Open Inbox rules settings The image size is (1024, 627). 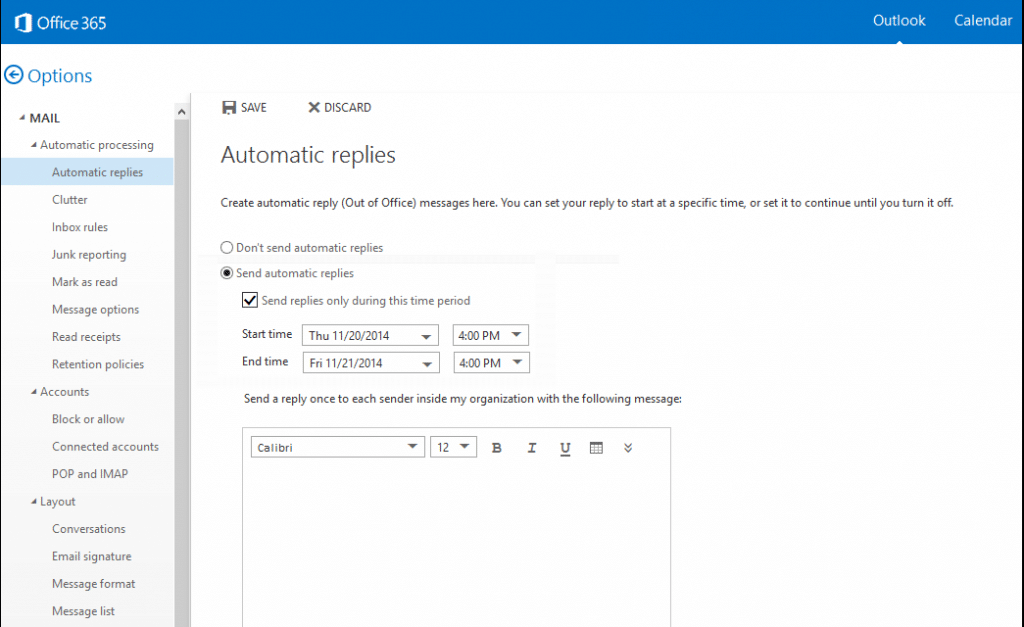coord(80,227)
